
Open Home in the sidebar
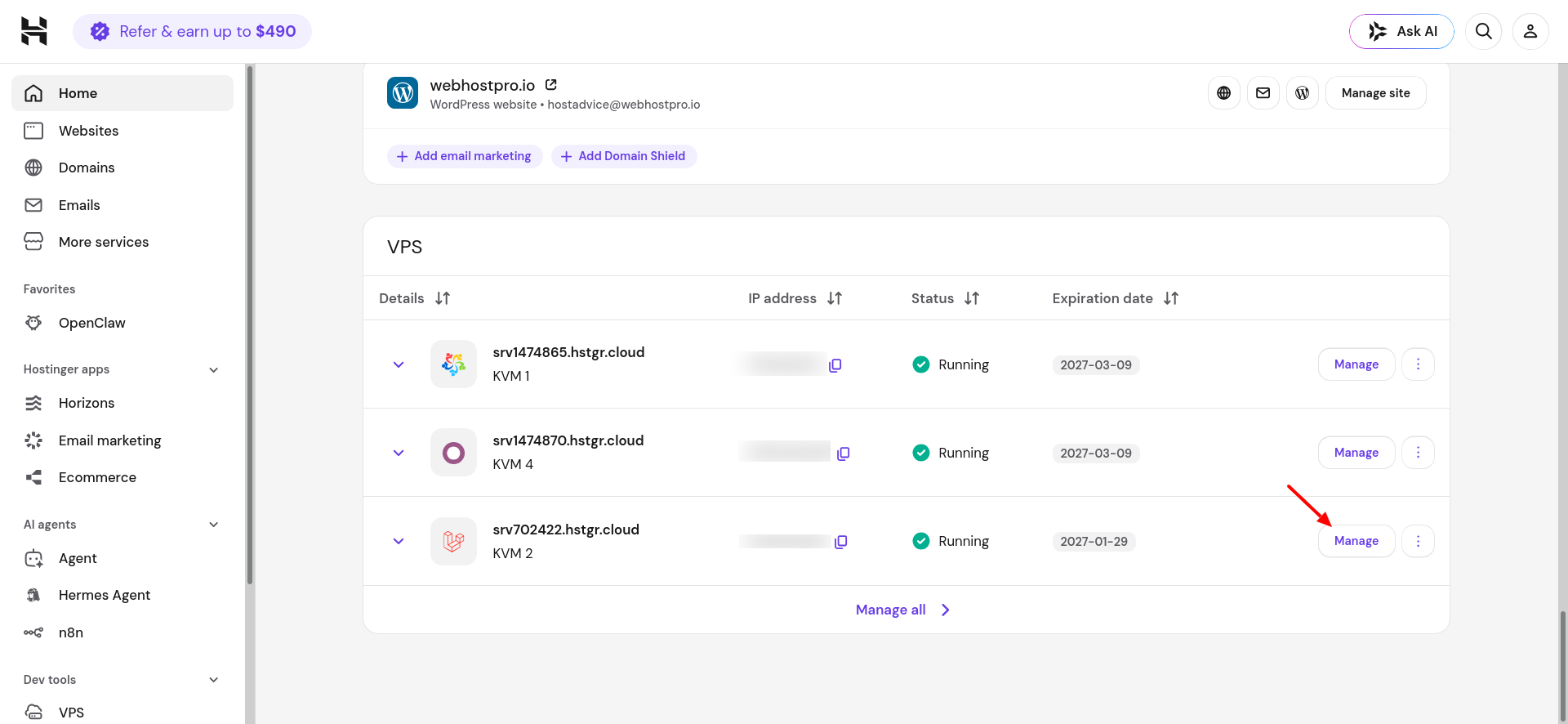point(122,93)
